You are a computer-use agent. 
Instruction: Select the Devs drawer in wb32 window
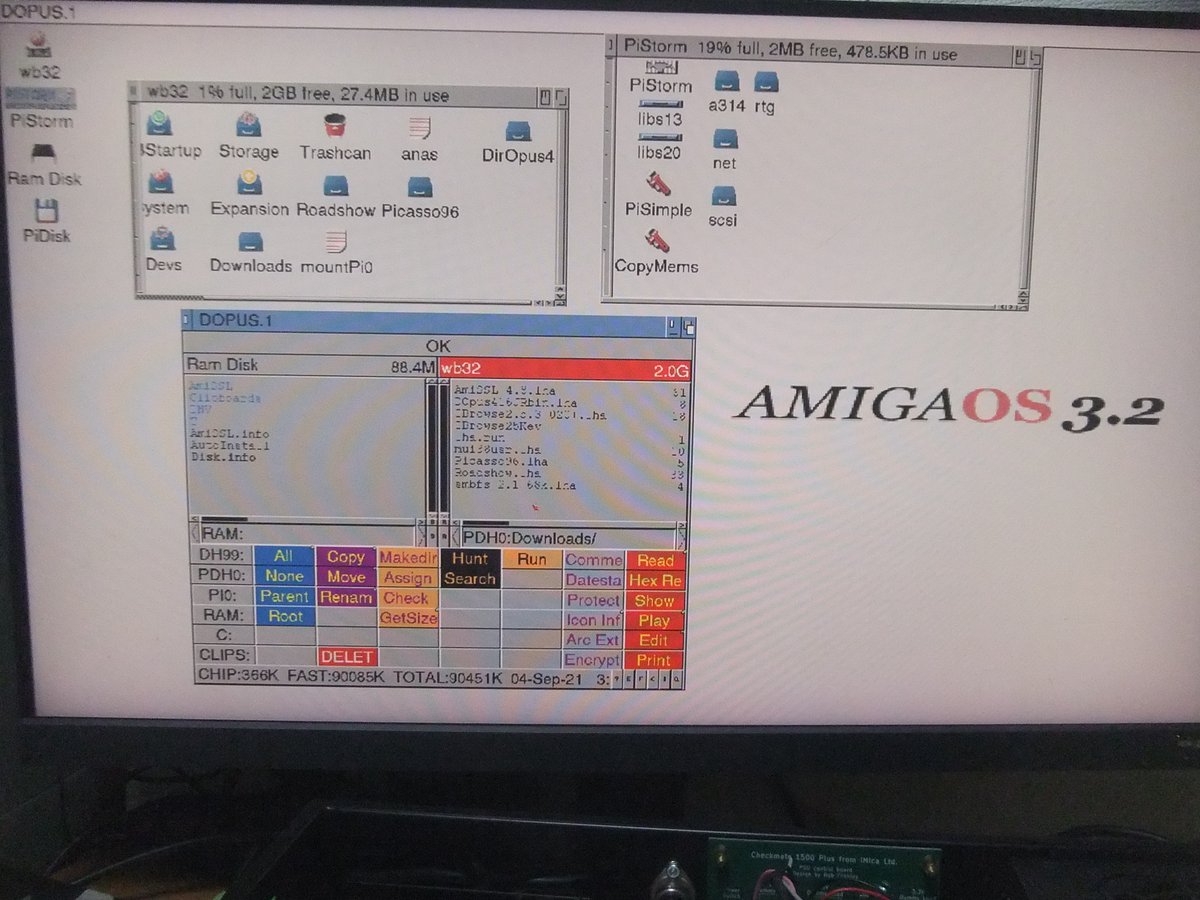162,238
